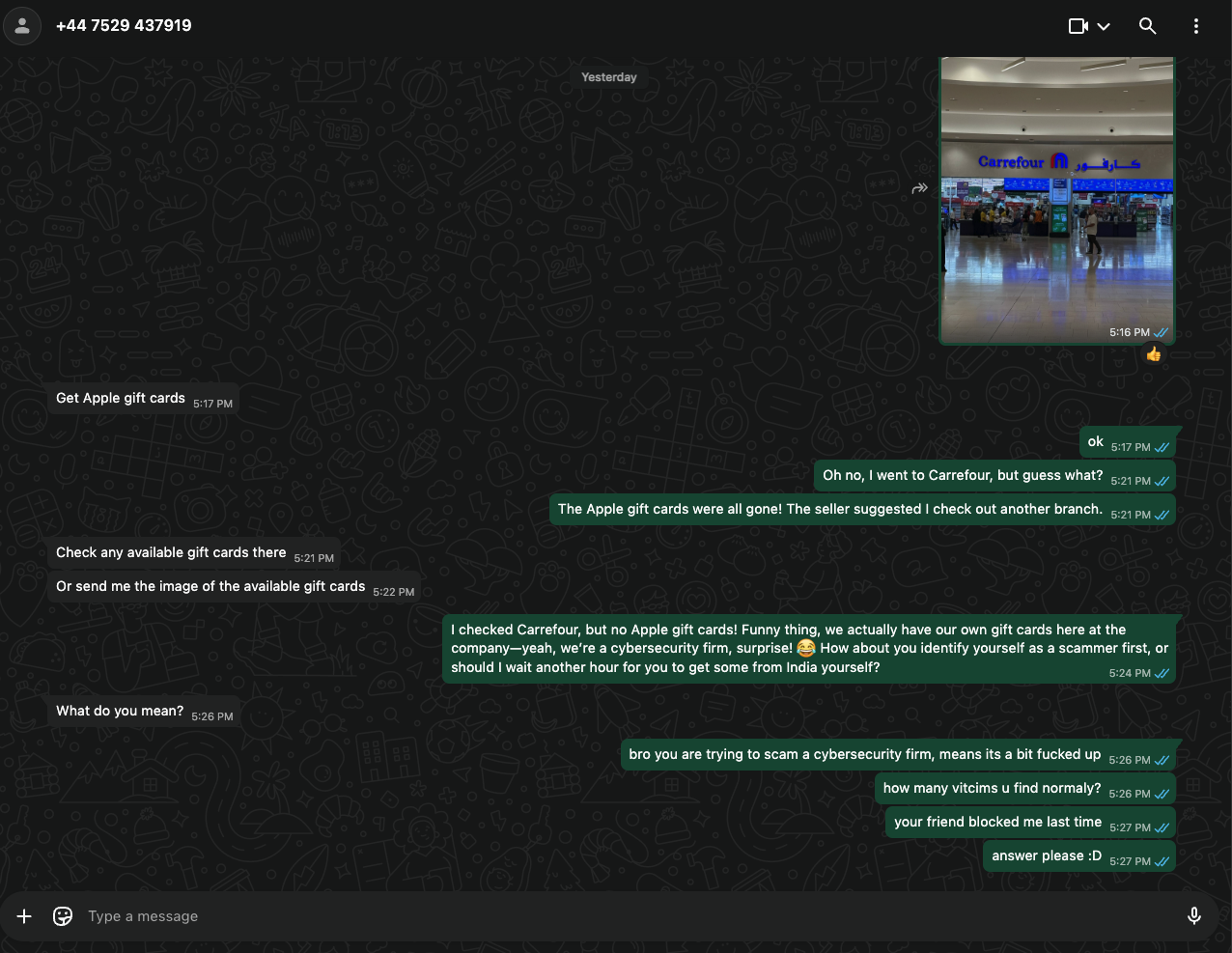Search within this chat

click(x=1147, y=26)
